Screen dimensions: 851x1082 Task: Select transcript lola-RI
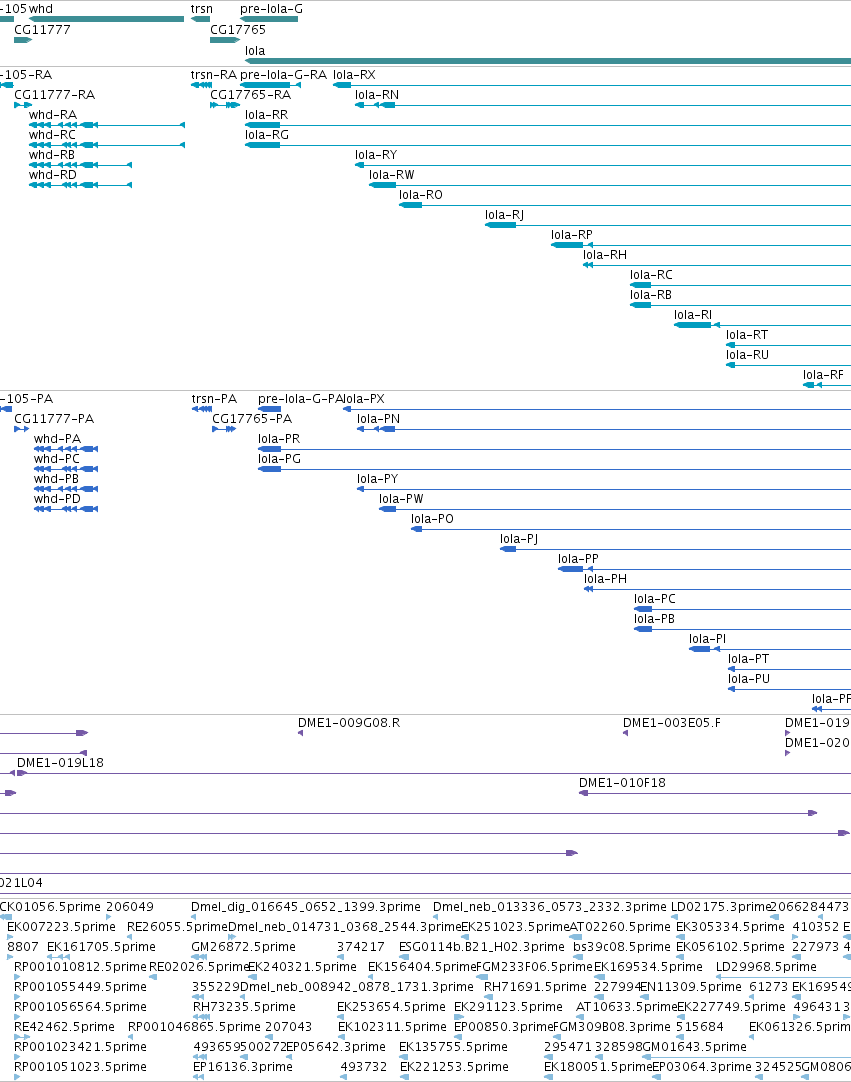click(763, 325)
